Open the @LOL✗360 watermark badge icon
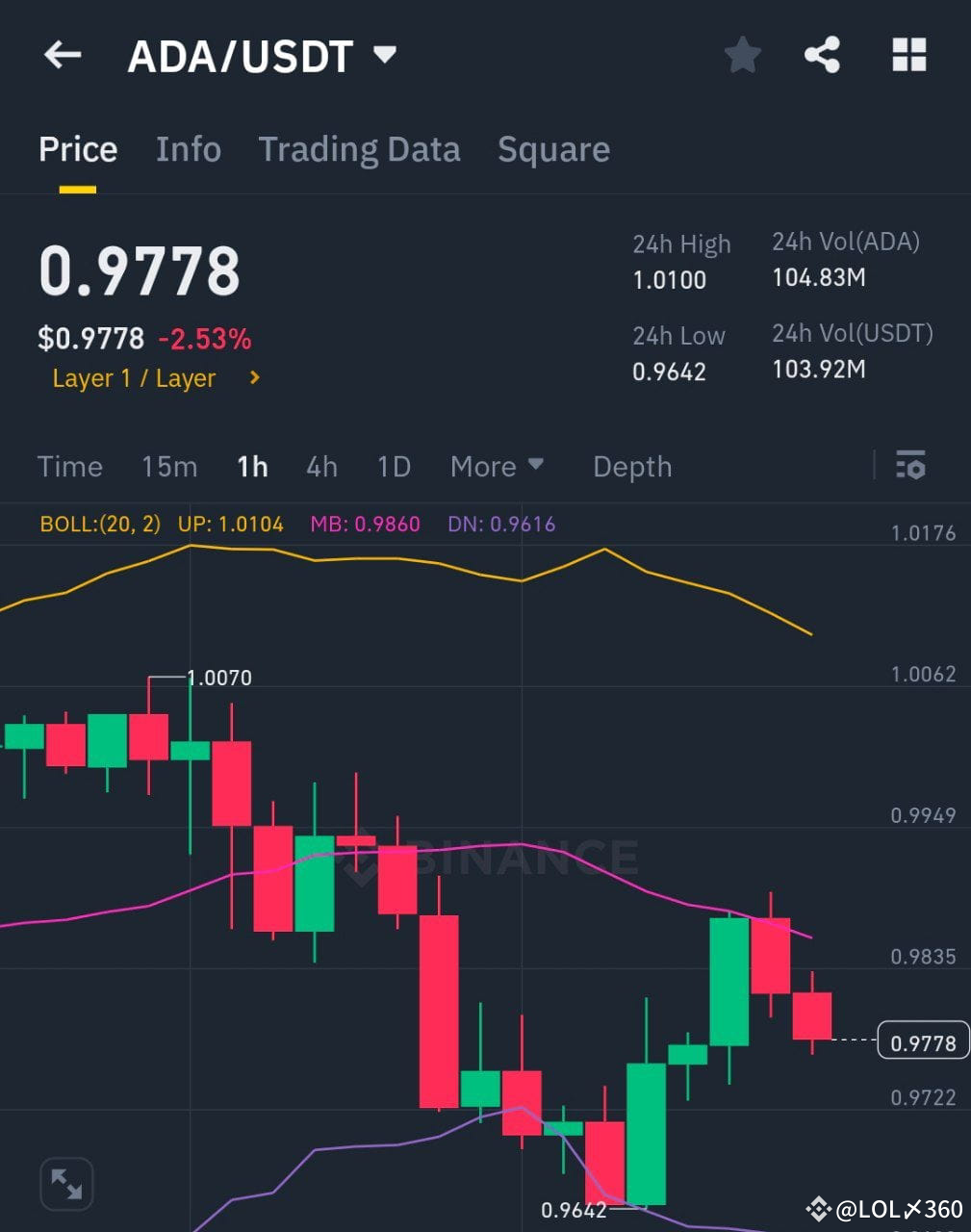This screenshot has height=1232, width=971. tap(819, 1205)
